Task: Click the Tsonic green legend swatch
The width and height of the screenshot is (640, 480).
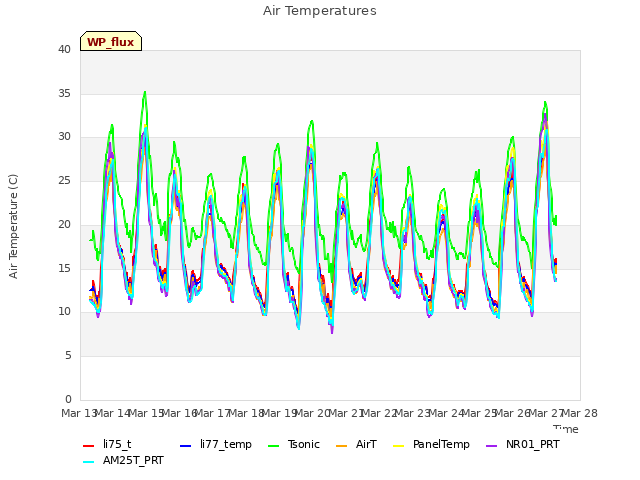Action: pyautogui.click(x=273, y=446)
